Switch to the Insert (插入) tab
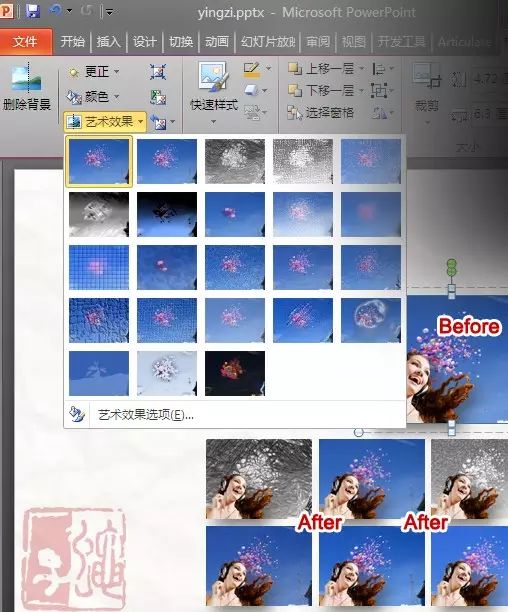Viewport: 508px width, 612px height. click(108, 41)
